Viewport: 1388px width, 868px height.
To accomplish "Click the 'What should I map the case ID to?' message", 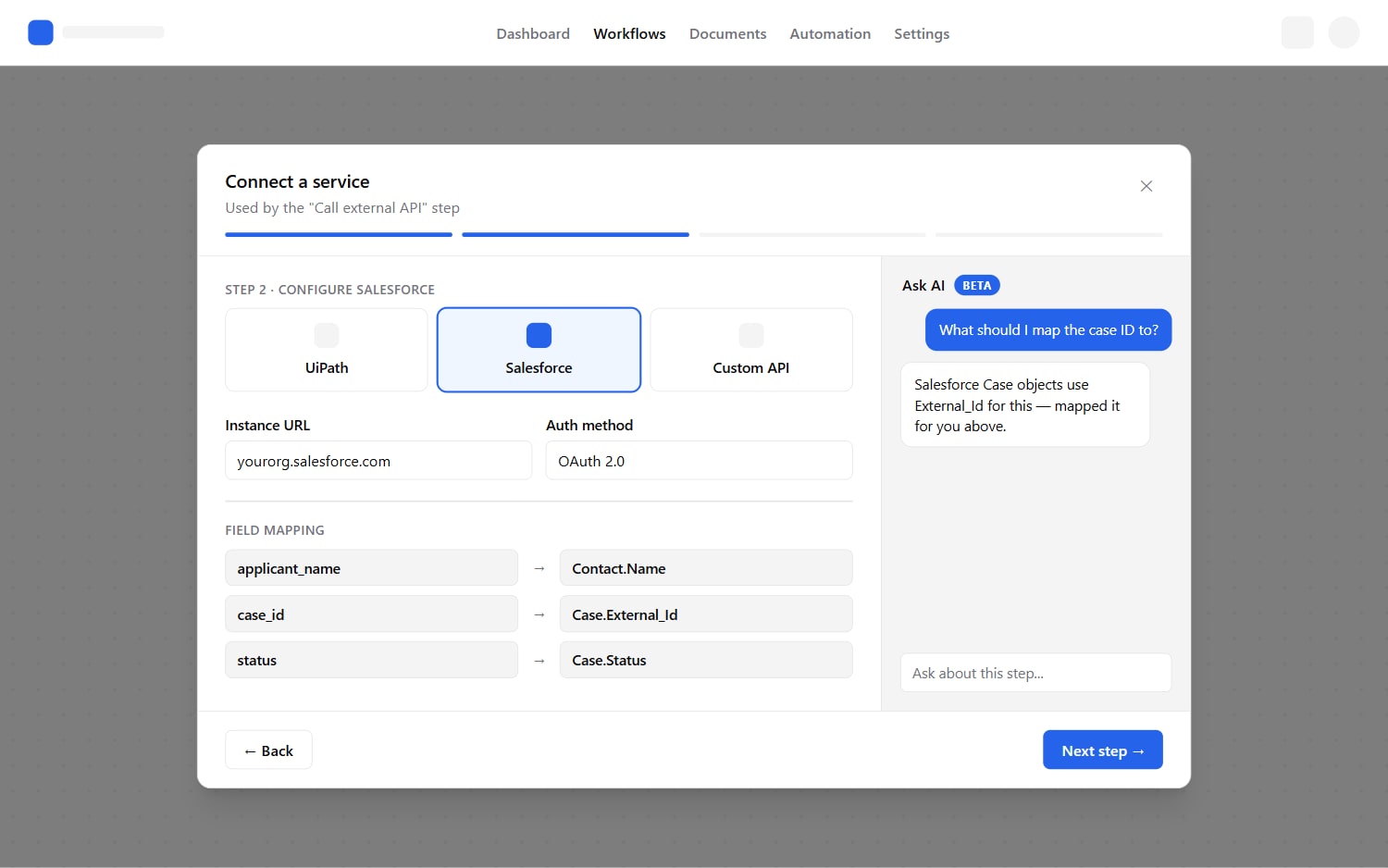I will tap(1048, 329).
